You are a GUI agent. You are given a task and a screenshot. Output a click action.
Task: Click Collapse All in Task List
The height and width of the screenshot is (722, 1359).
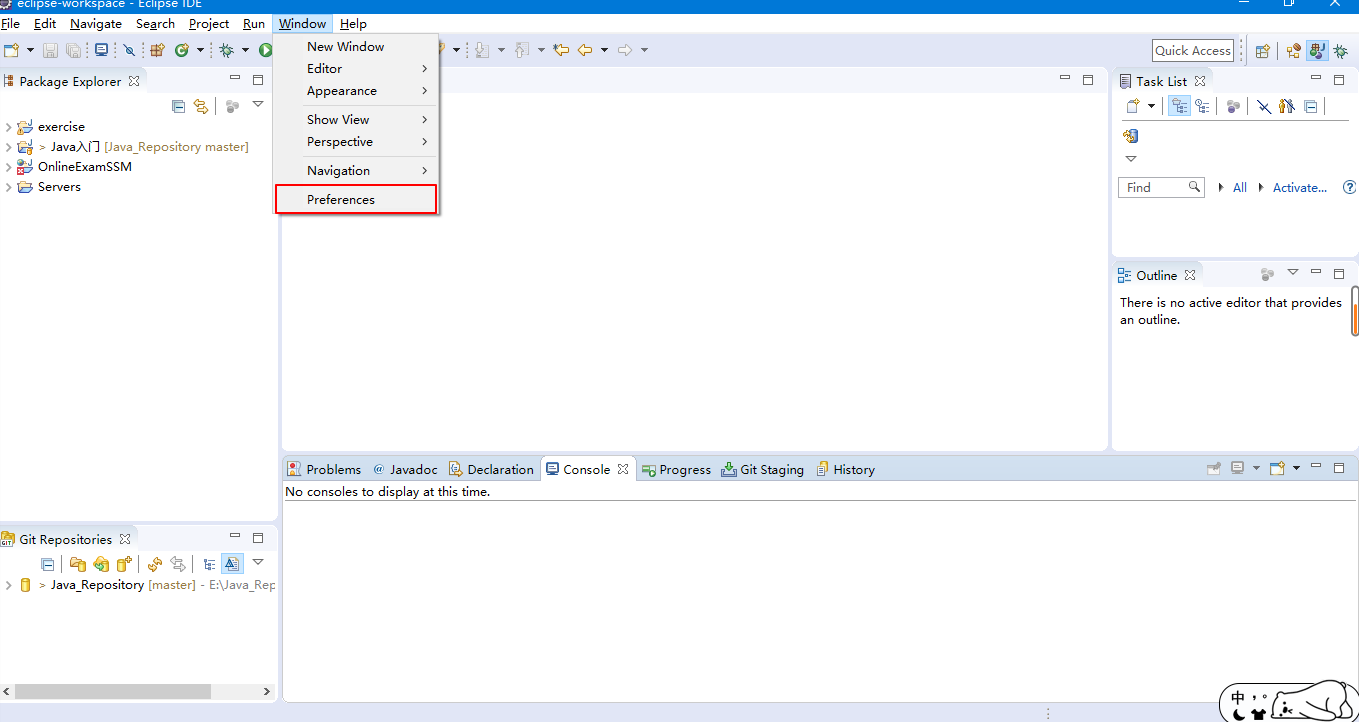click(1310, 106)
